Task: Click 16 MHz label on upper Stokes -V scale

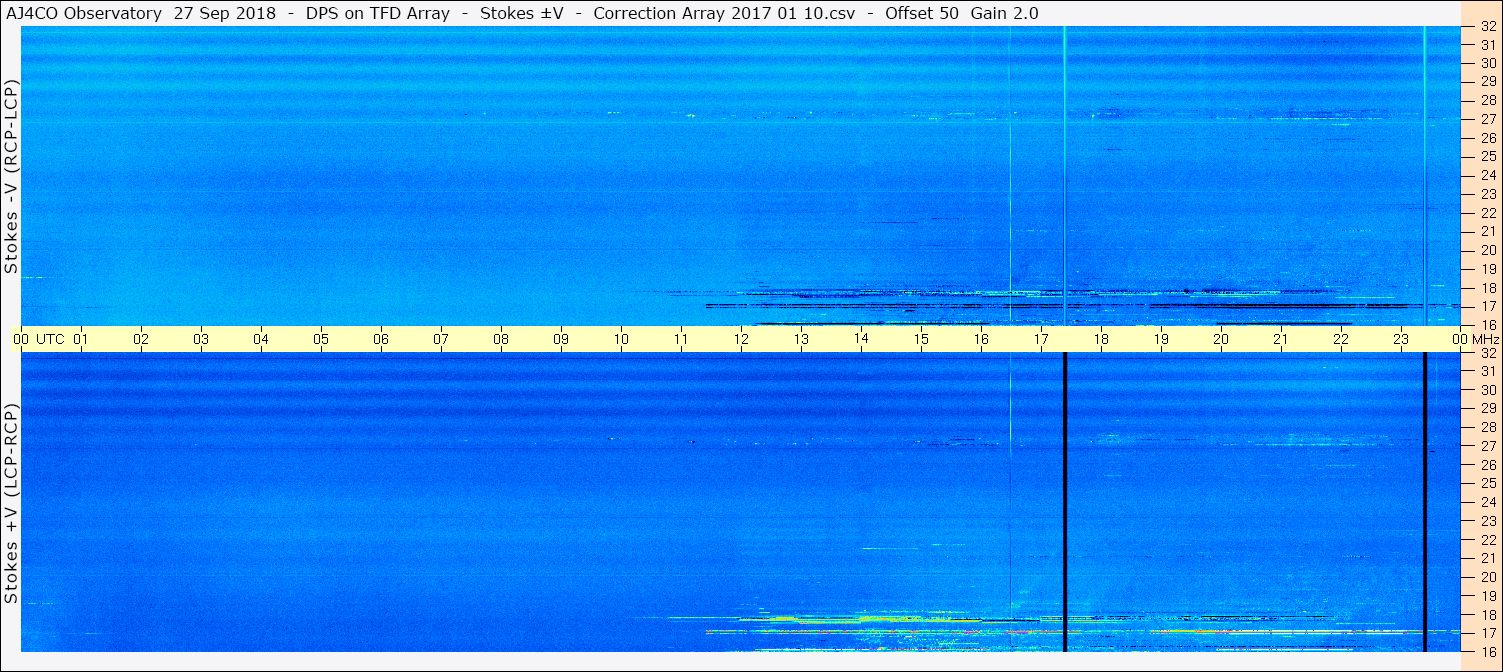Action: point(1487,325)
